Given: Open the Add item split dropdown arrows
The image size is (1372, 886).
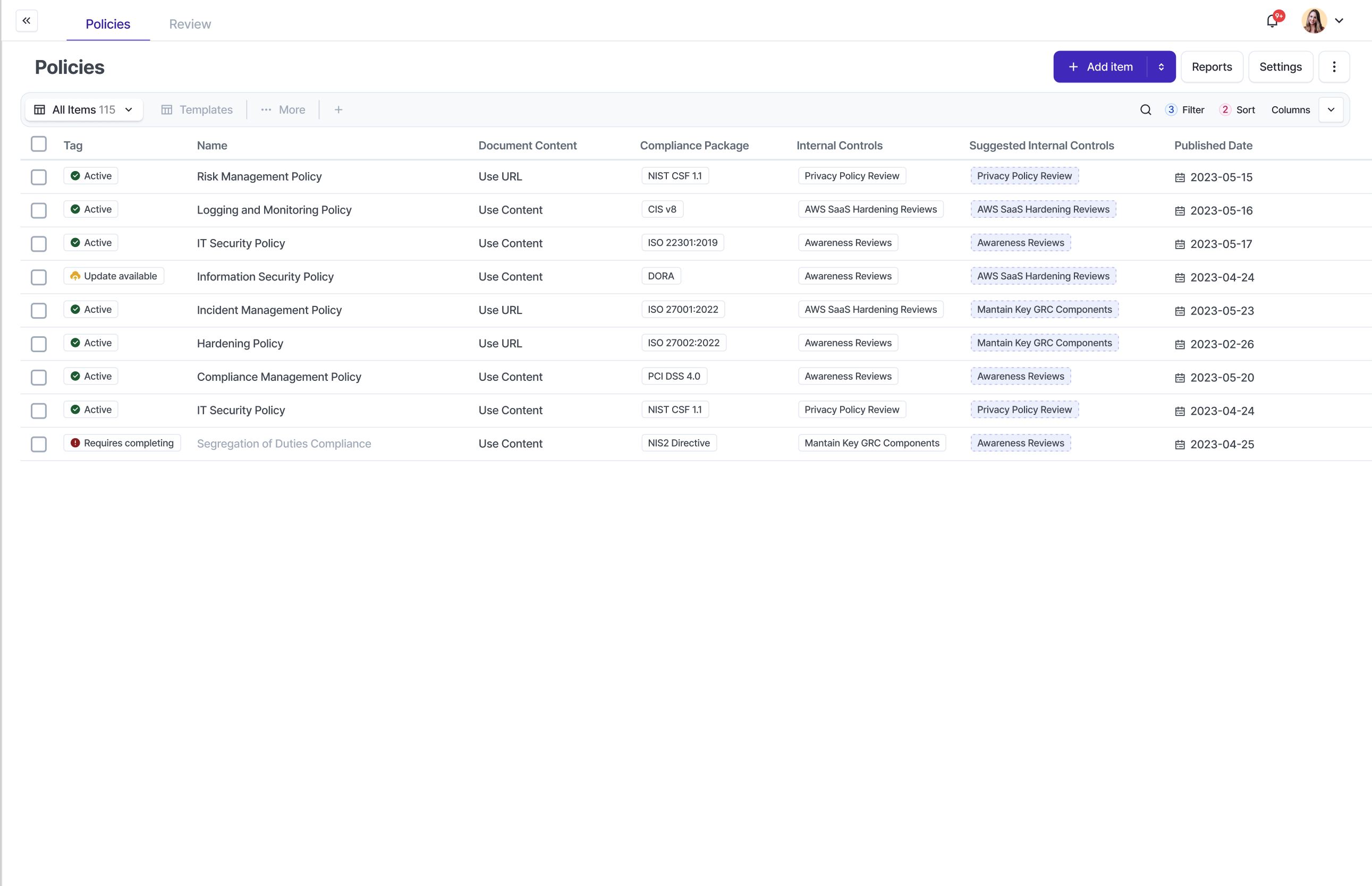Looking at the screenshot, I should coord(1161,67).
